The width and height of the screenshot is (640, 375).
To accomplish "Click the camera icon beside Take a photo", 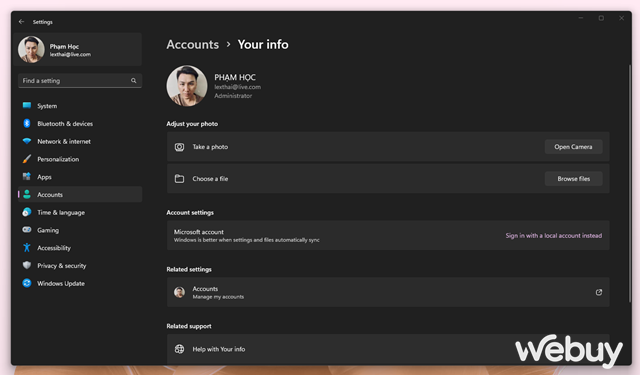I will tap(180, 147).
